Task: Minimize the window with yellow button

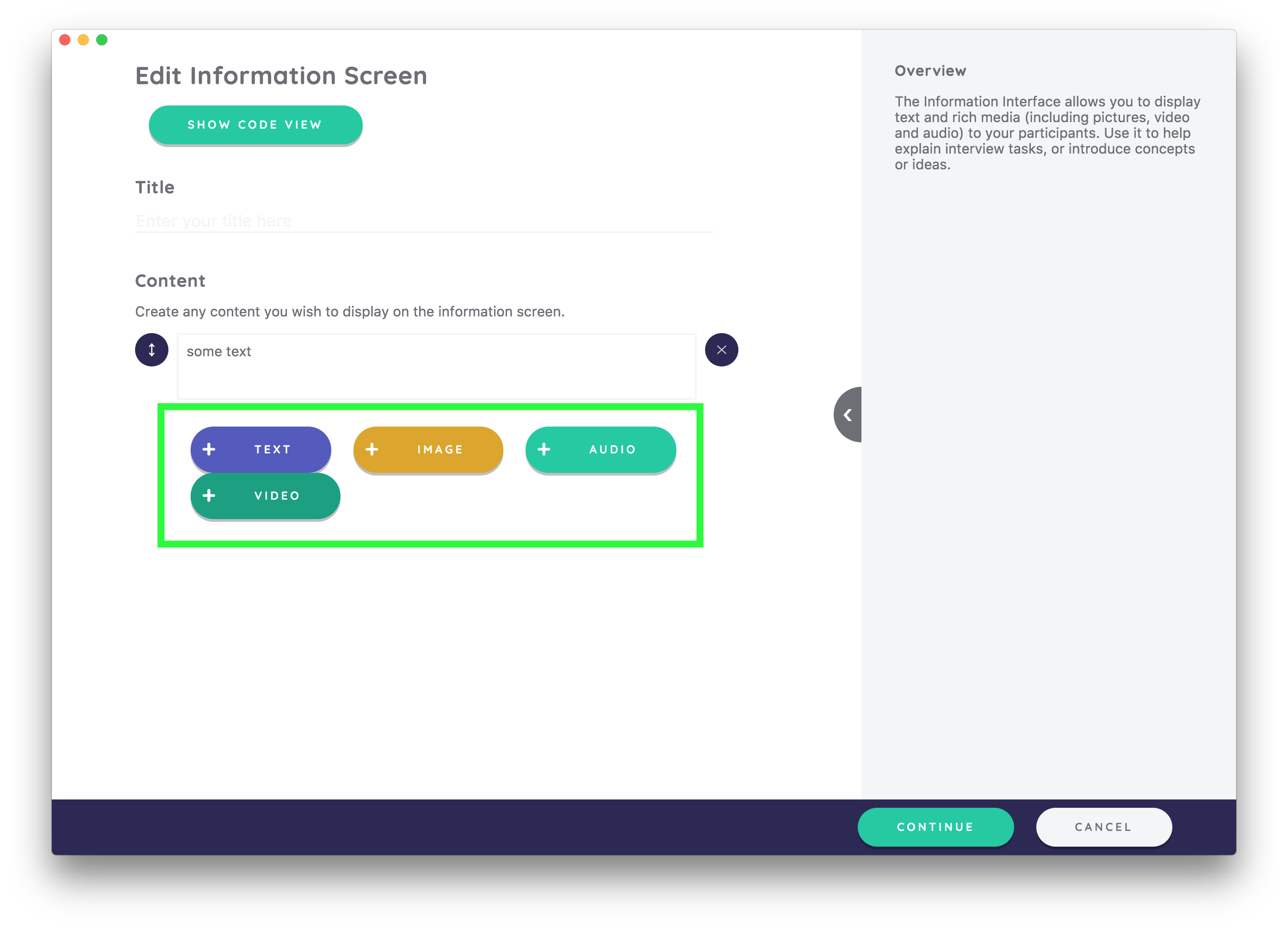Action: tap(83, 40)
